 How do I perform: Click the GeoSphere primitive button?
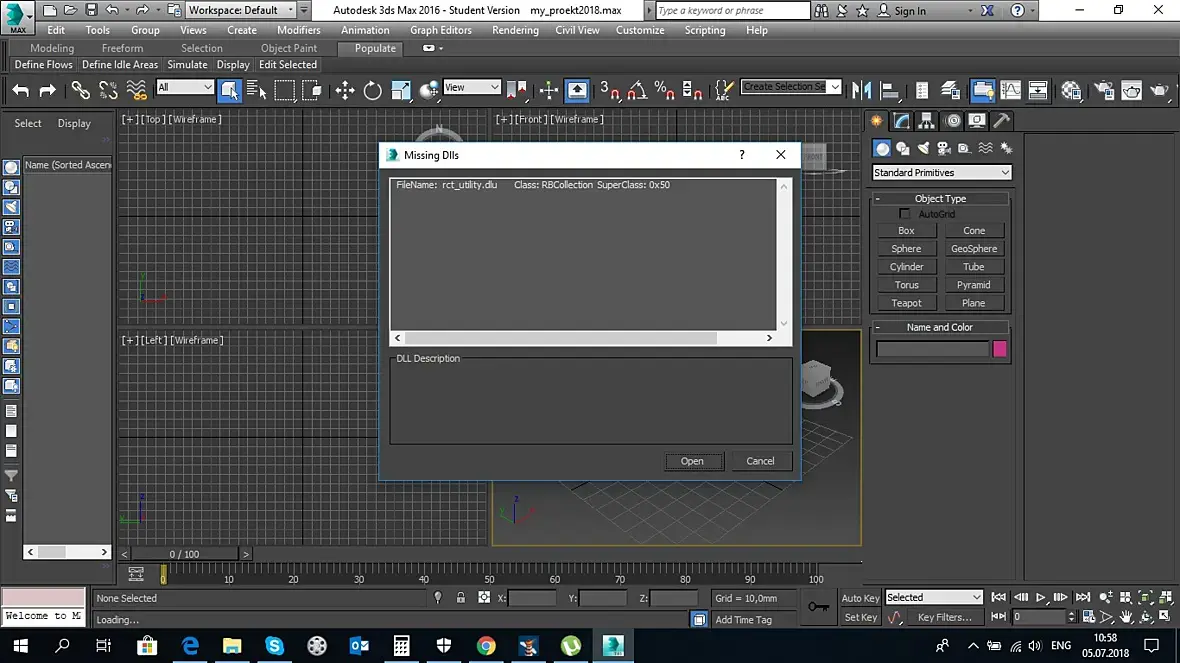point(973,249)
